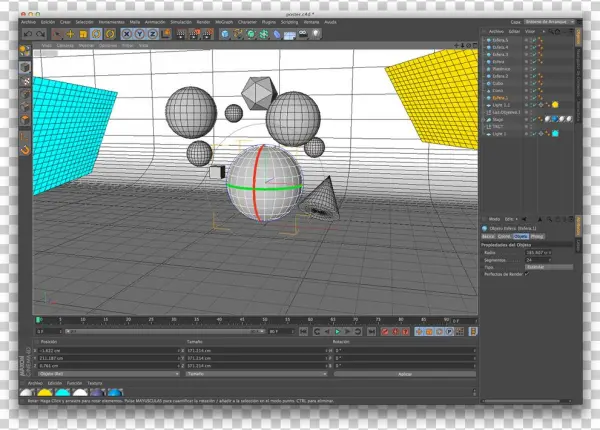
Task: Click the Make Editable icon in left palette
Action: 24,49
